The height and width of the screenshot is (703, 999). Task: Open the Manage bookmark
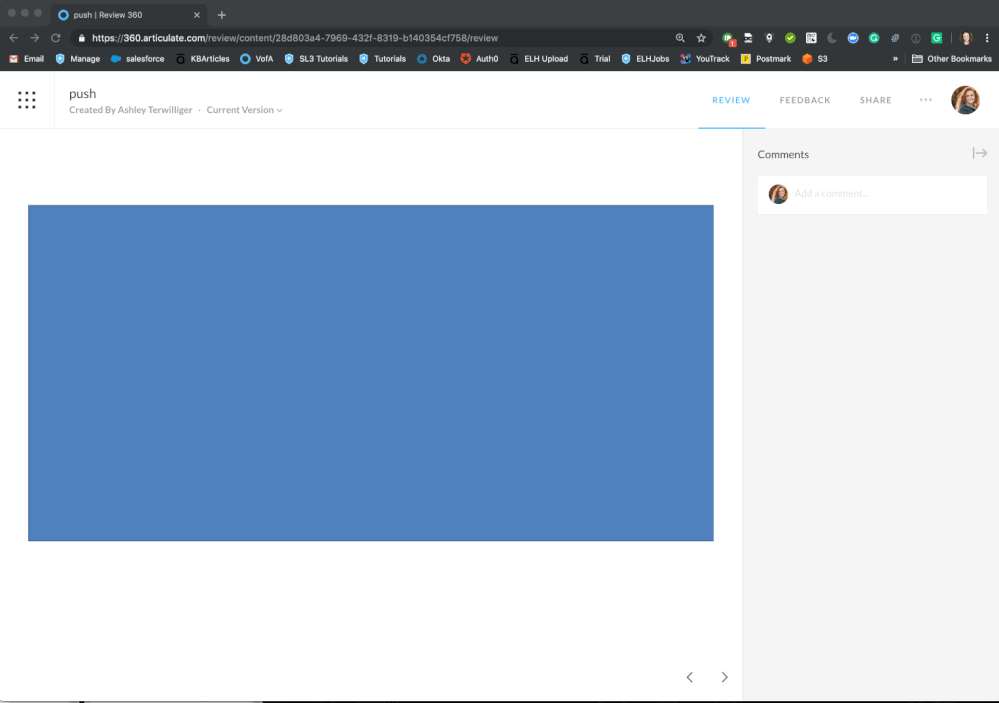click(x=78, y=59)
